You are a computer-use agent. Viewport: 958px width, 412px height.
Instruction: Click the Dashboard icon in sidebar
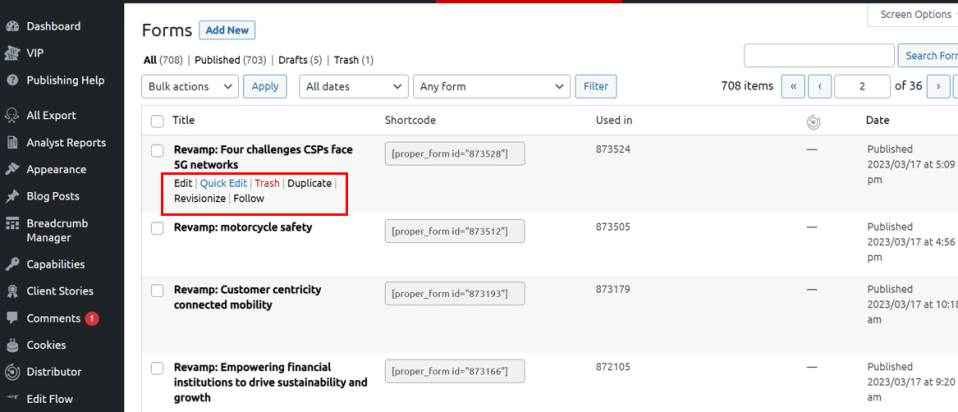tap(12, 26)
